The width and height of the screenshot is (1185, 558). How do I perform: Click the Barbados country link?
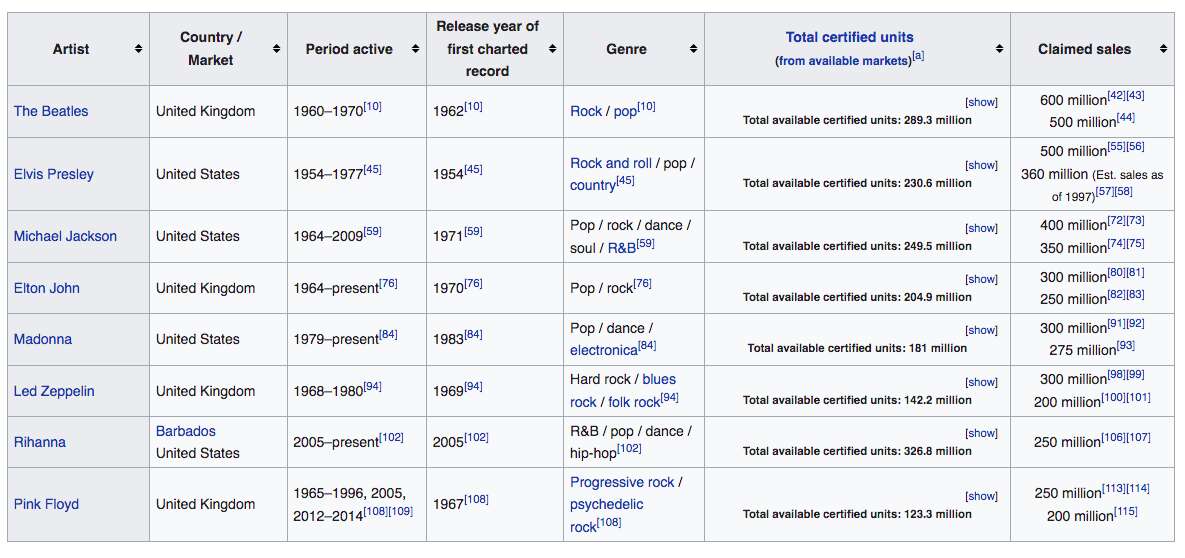(186, 431)
